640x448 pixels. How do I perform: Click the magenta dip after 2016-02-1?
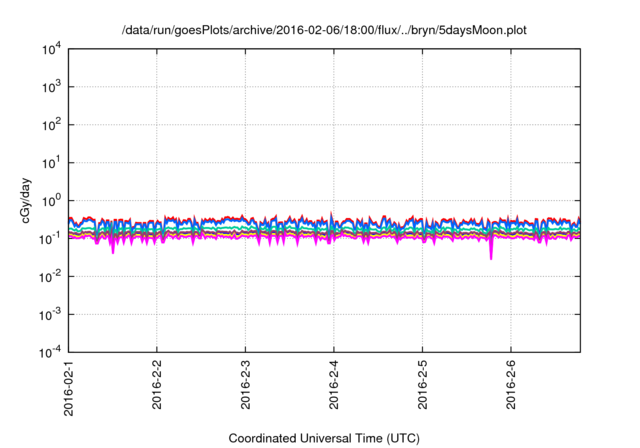pos(113,246)
